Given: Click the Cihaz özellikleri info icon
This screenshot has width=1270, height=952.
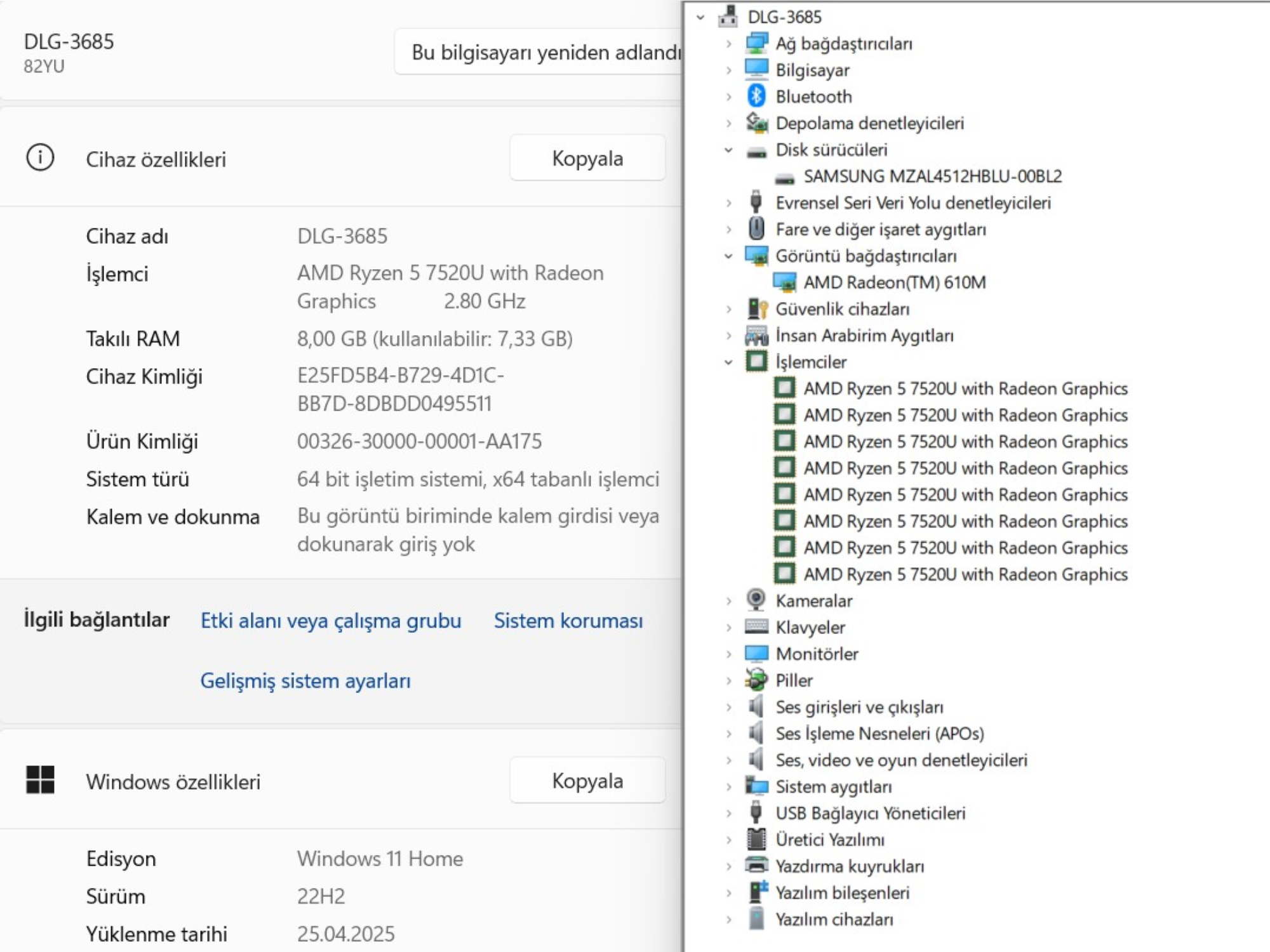Looking at the screenshot, I should pos(40,157).
